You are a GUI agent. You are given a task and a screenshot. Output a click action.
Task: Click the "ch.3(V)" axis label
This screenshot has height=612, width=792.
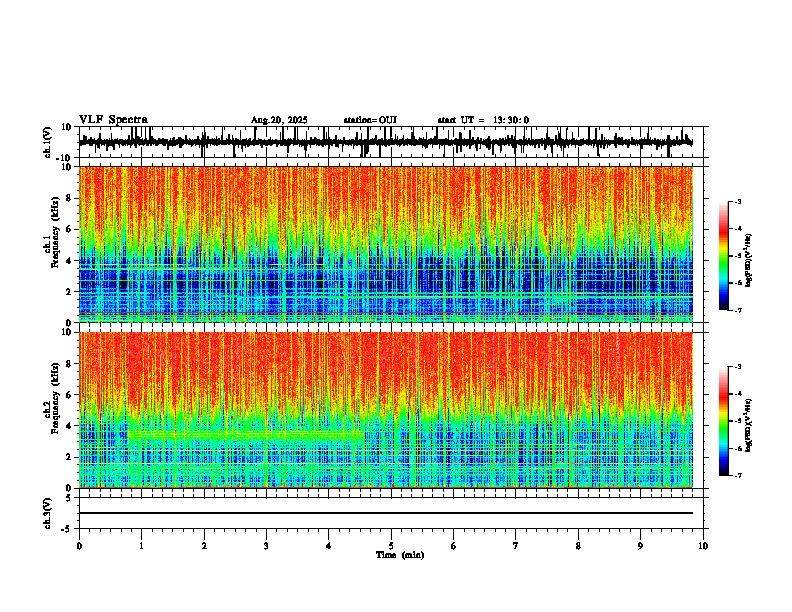[x=48, y=513]
